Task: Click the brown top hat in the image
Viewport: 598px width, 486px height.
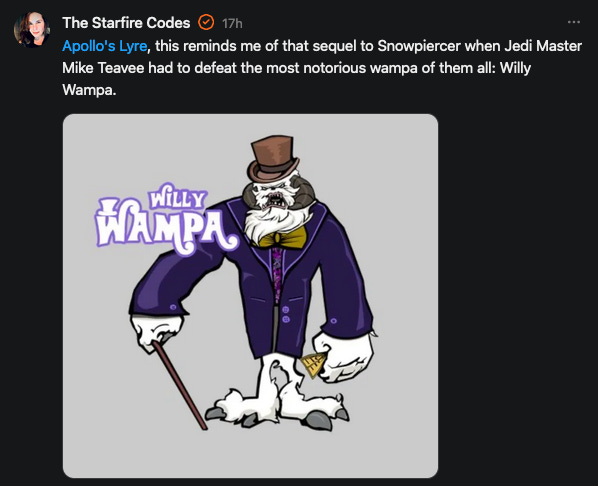Action: coord(273,158)
